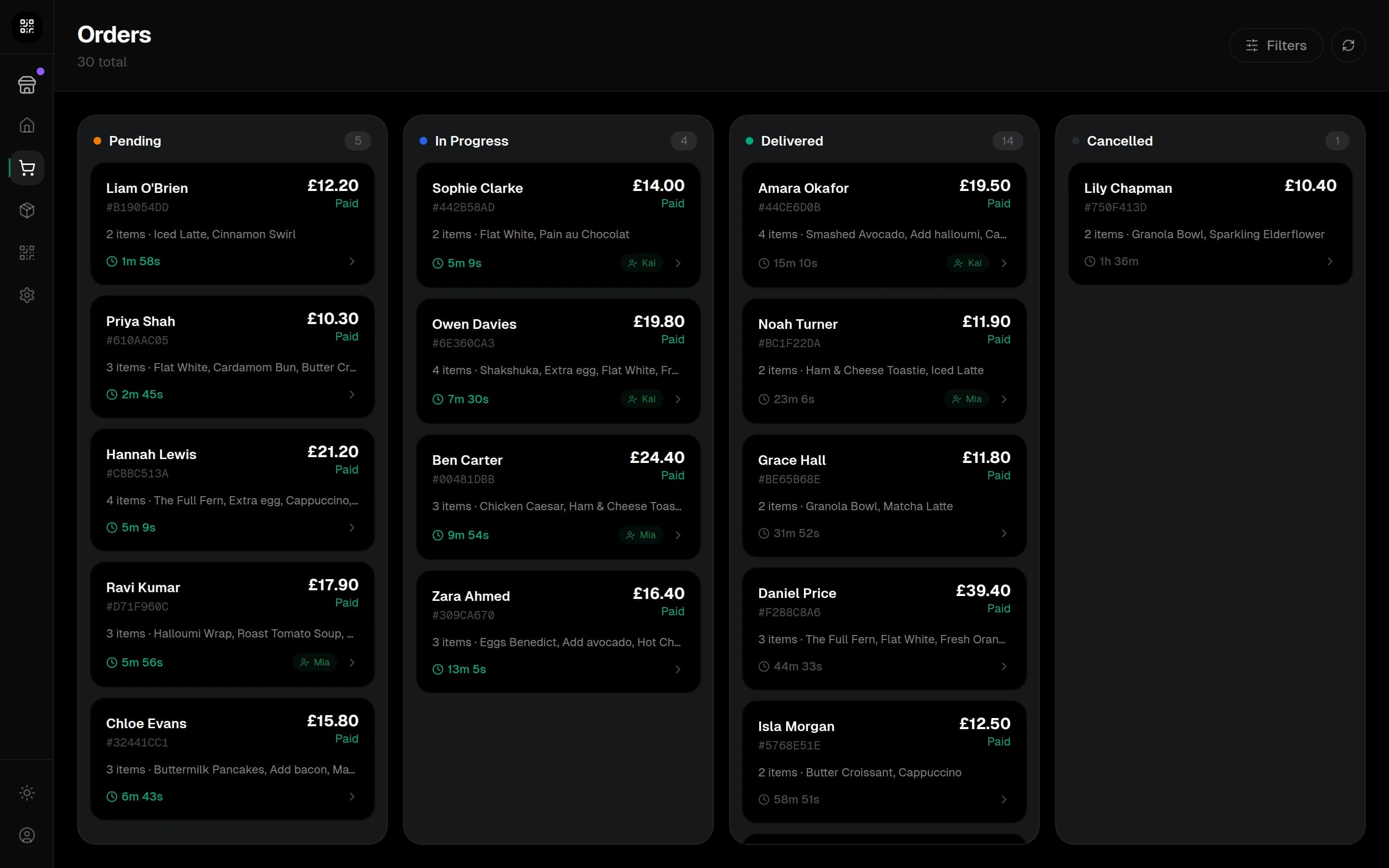Viewport: 1389px width, 868px height.
Task: Click Mia assignee badge on Noah Turner order
Action: point(967,399)
